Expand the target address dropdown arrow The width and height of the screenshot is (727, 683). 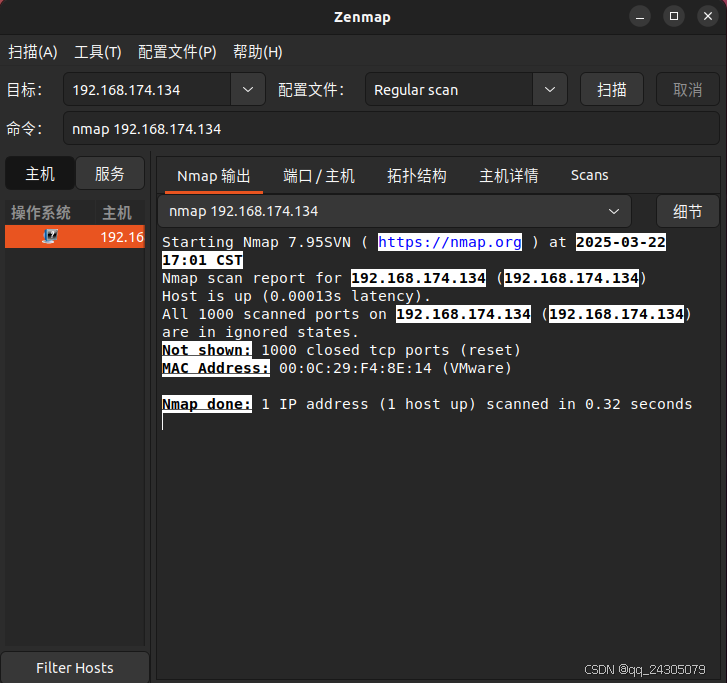pyautogui.click(x=248, y=89)
